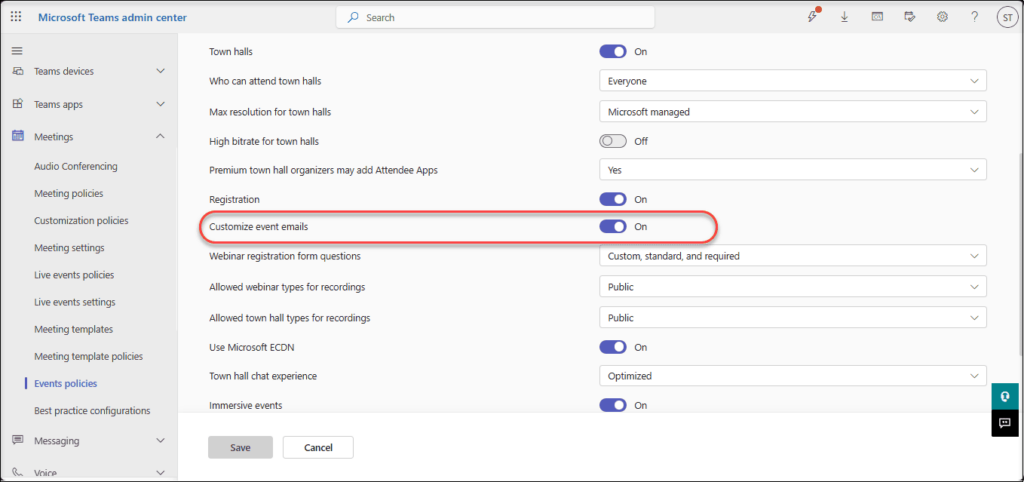Viewport: 1024px width, 482px height.
Task: Open the Cloud Shell icon in the header
Action: pyautogui.click(x=877, y=17)
